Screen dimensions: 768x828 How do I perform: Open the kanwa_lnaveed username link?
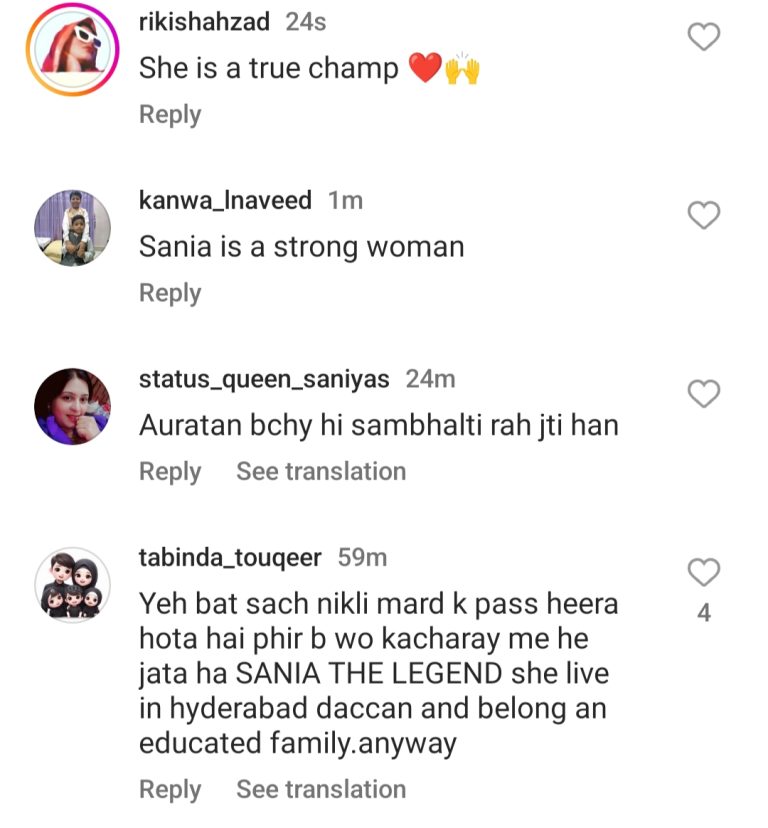pos(225,201)
